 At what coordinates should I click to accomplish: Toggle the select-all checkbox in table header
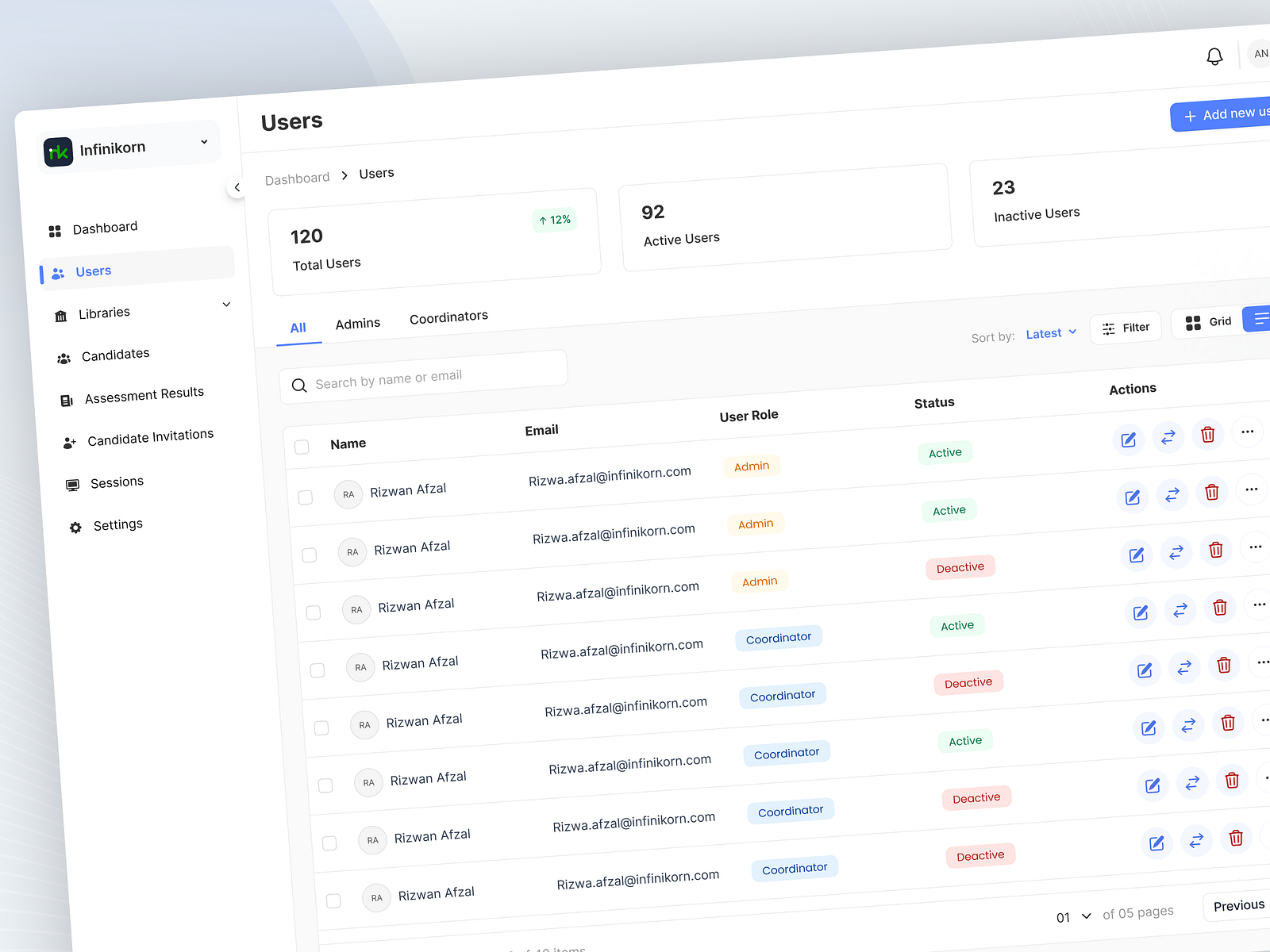pos(302,447)
